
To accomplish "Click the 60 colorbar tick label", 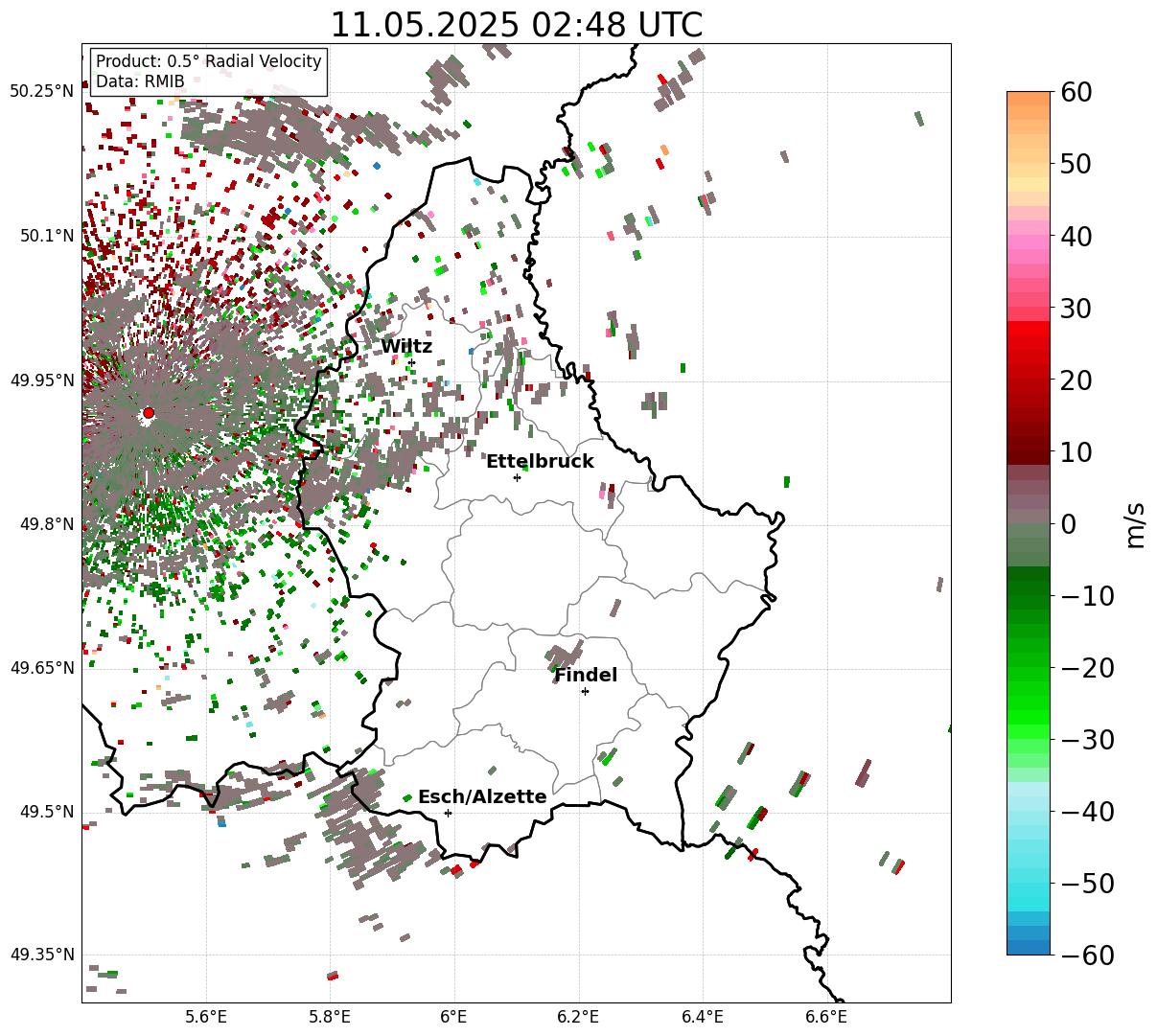I will pos(1076,92).
